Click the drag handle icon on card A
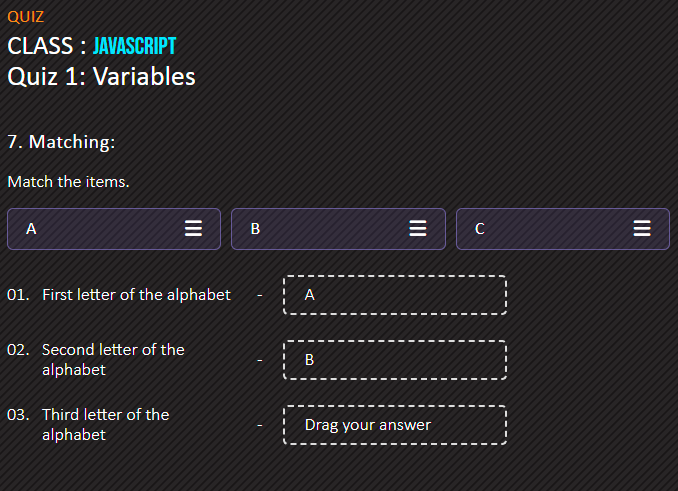The width and height of the screenshot is (678, 491). tap(193, 228)
